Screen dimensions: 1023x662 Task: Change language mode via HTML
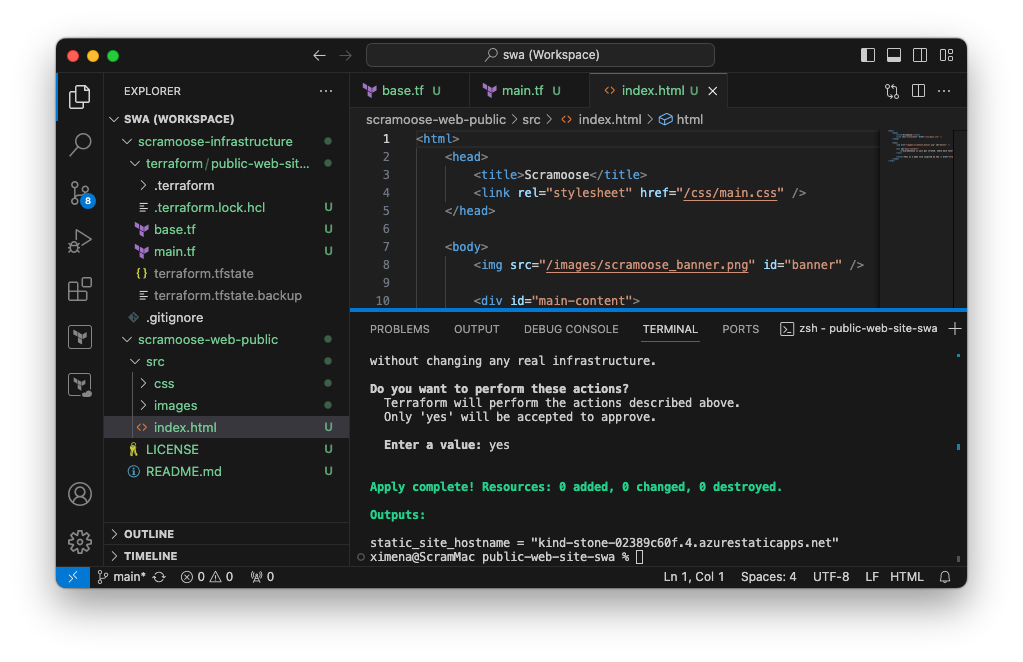tap(906, 577)
